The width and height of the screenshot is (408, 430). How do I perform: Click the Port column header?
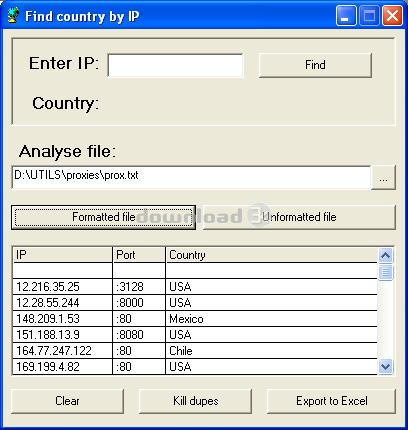(139, 255)
